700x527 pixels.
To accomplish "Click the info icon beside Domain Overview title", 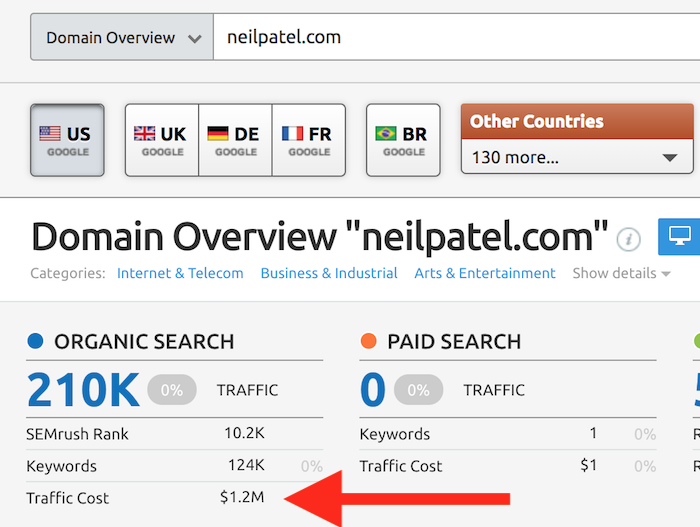I will [x=629, y=239].
